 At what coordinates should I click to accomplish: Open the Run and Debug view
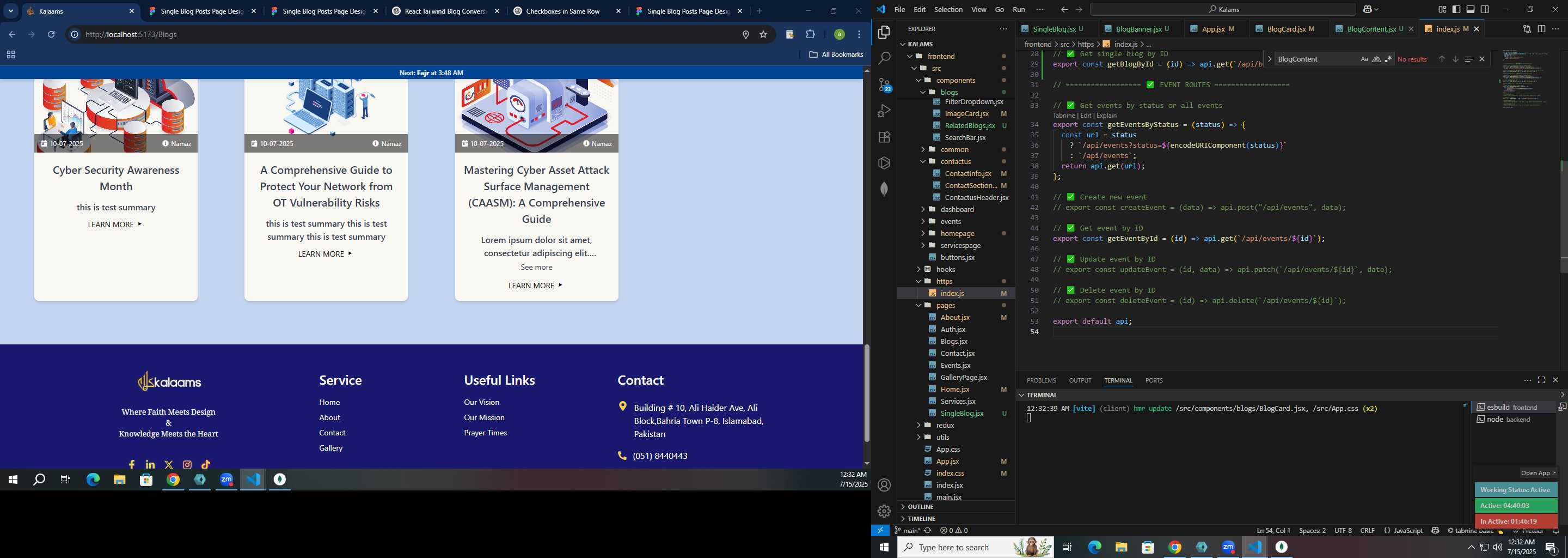tap(884, 111)
